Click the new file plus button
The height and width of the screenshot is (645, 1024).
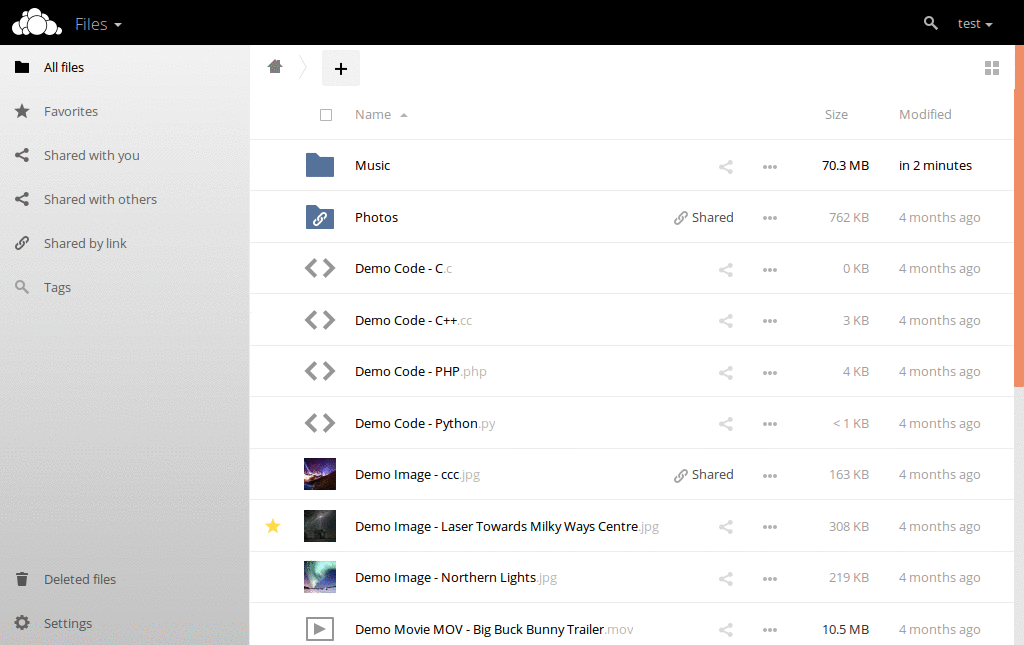[x=341, y=68]
